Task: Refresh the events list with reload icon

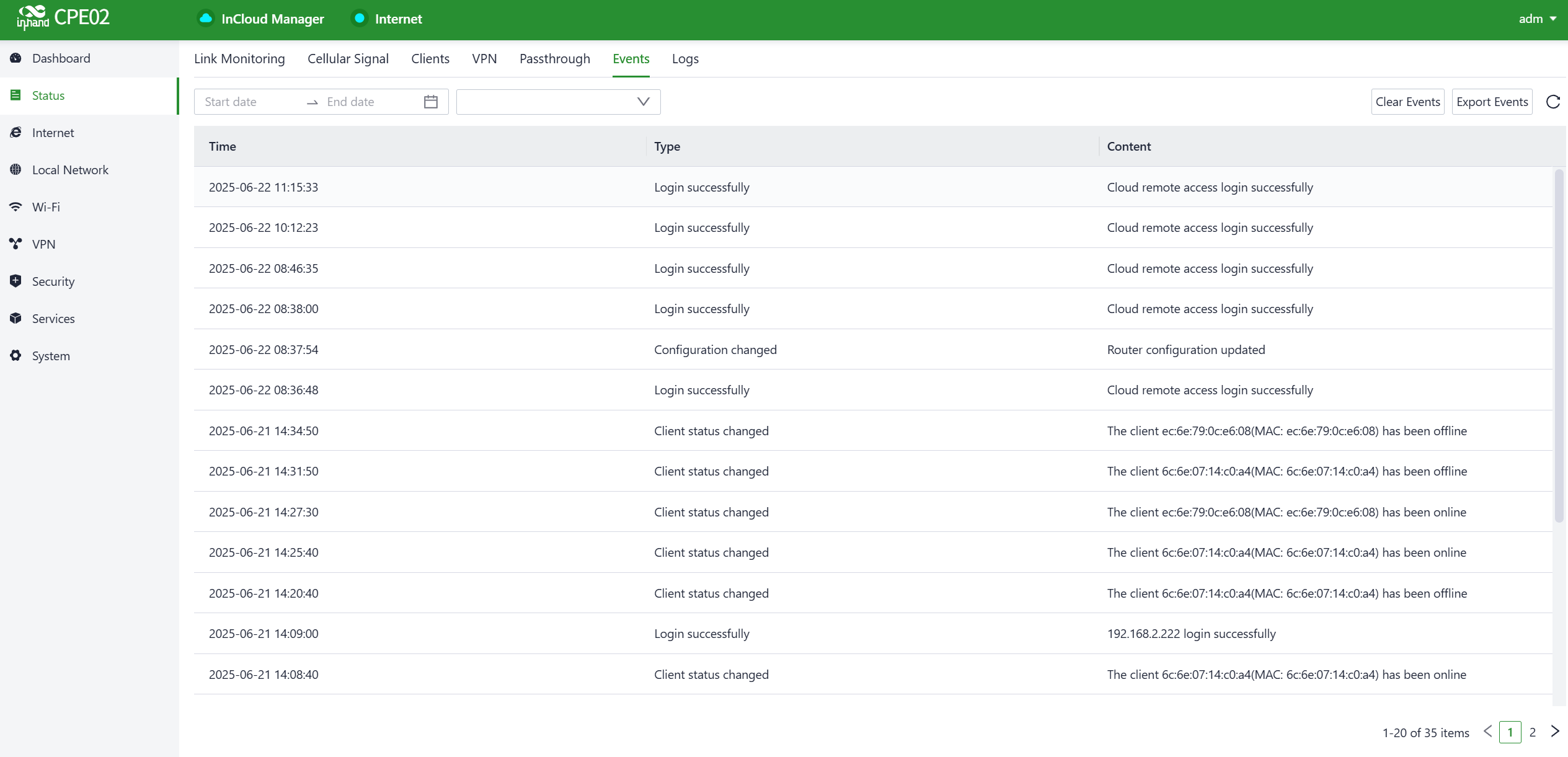Action: pyautogui.click(x=1552, y=102)
